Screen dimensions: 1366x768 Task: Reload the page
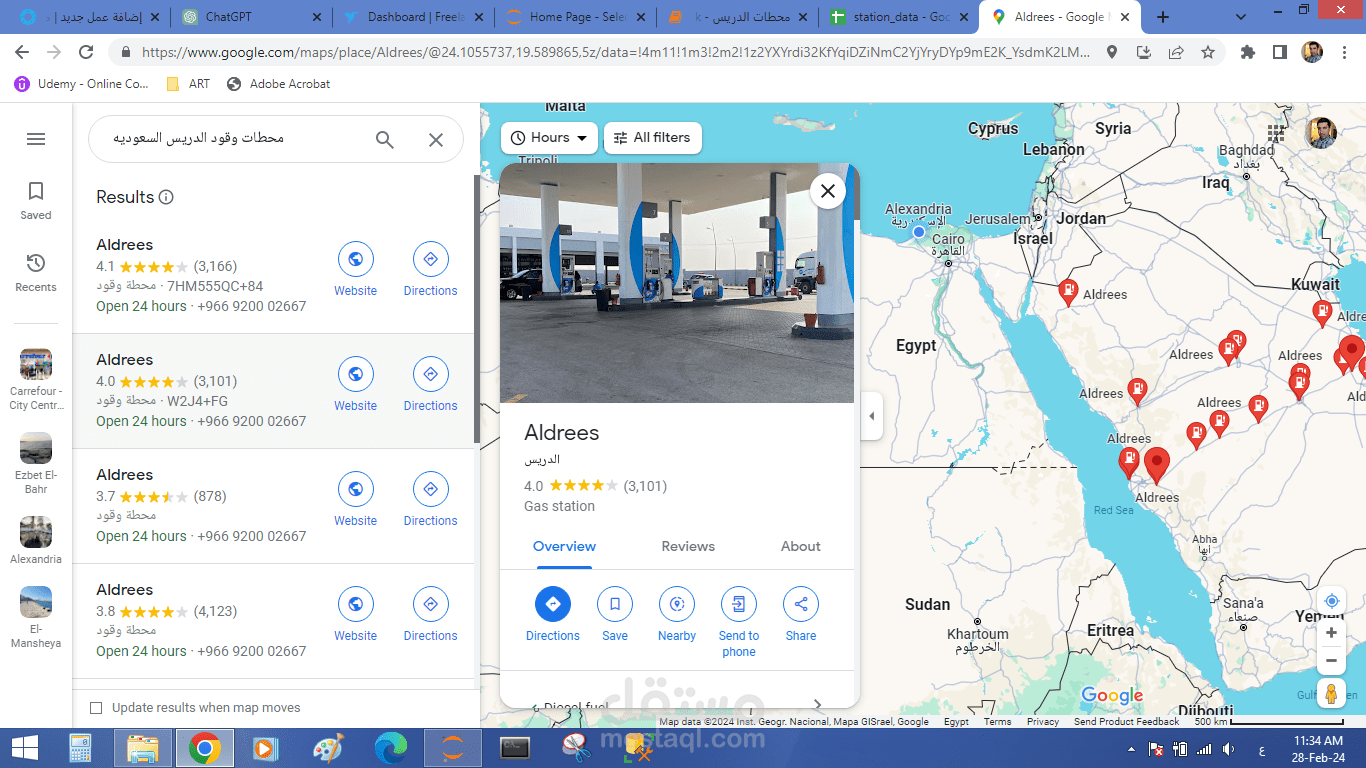coord(86,52)
